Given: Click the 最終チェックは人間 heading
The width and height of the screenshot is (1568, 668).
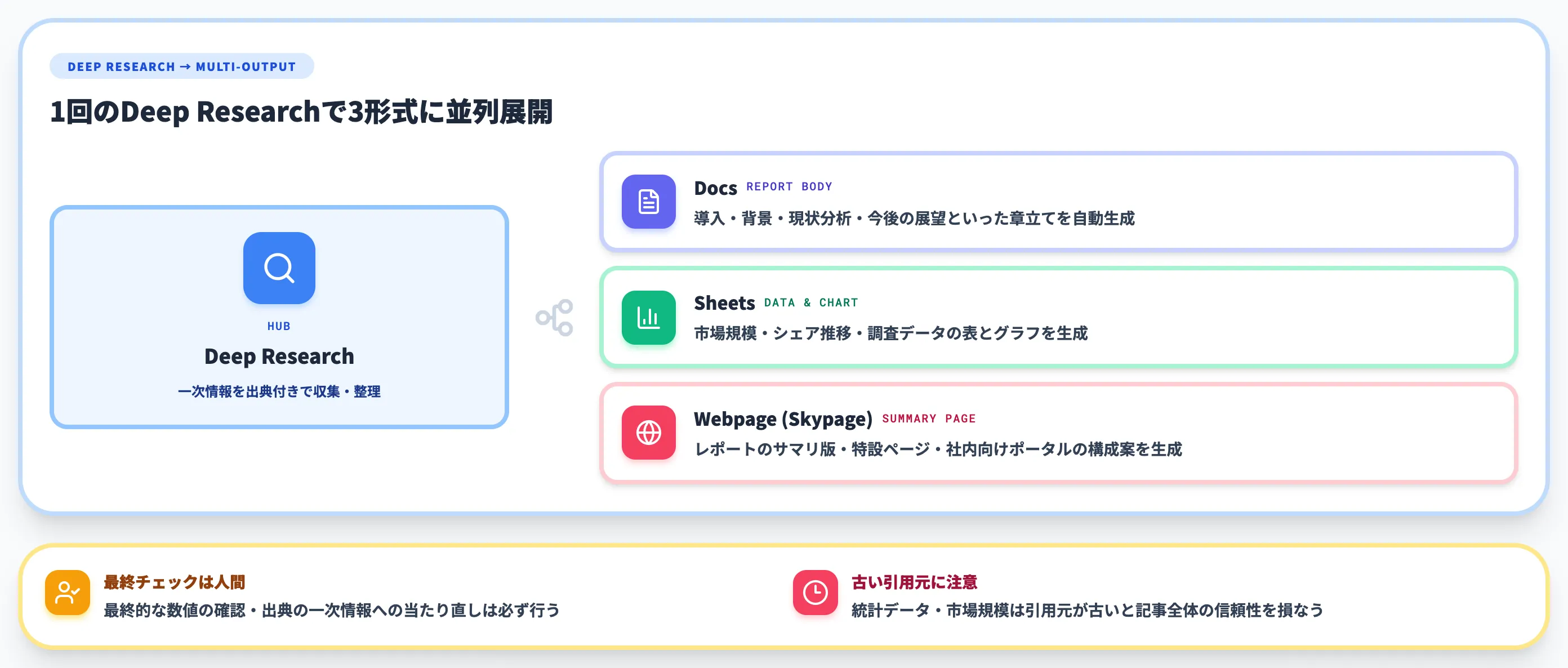Looking at the screenshot, I should [175, 582].
